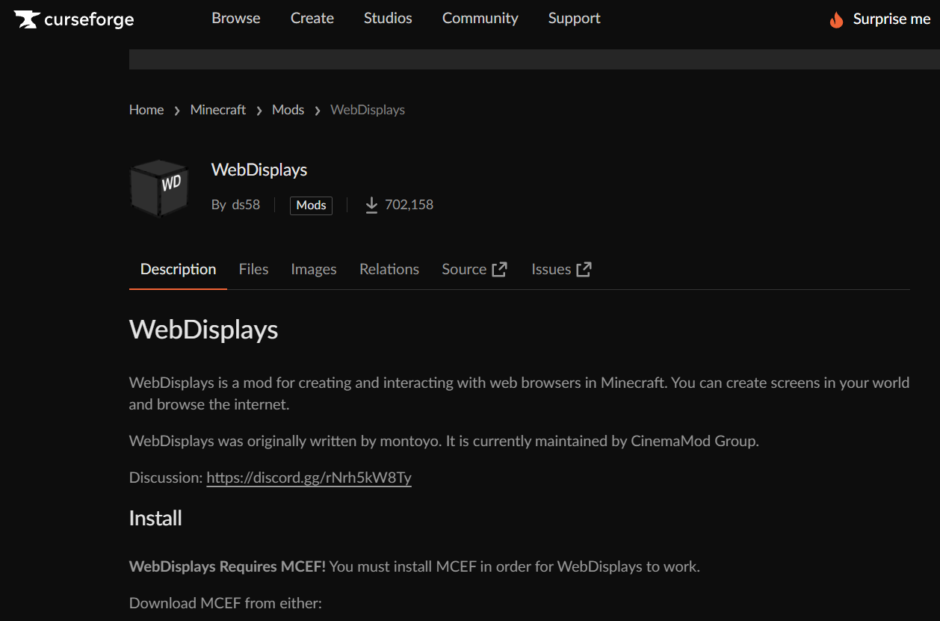Open the Community menu
Screen dimensions: 940x621
click(x=480, y=18)
